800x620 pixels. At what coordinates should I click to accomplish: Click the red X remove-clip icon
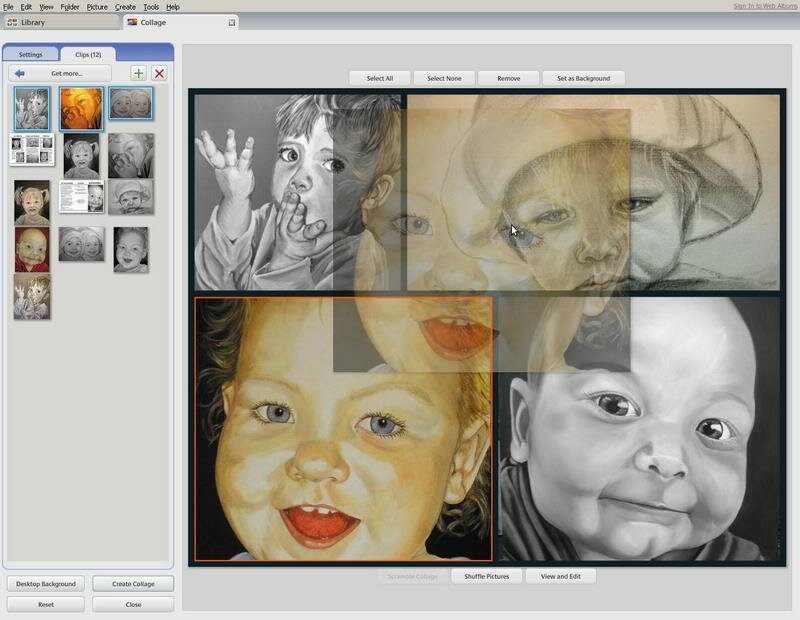(159, 73)
